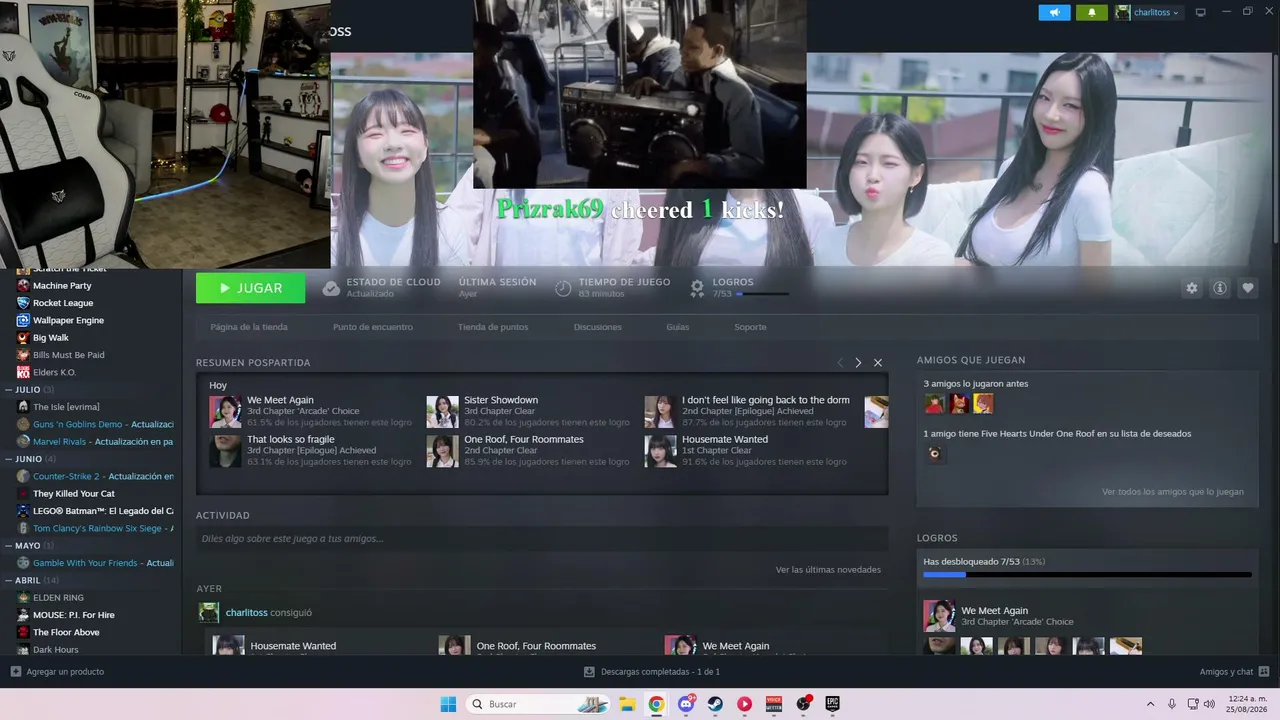The image size is (1280, 720).
Task: Open the wishlist friend's avatar thumbnail
Action: [934, 454]
